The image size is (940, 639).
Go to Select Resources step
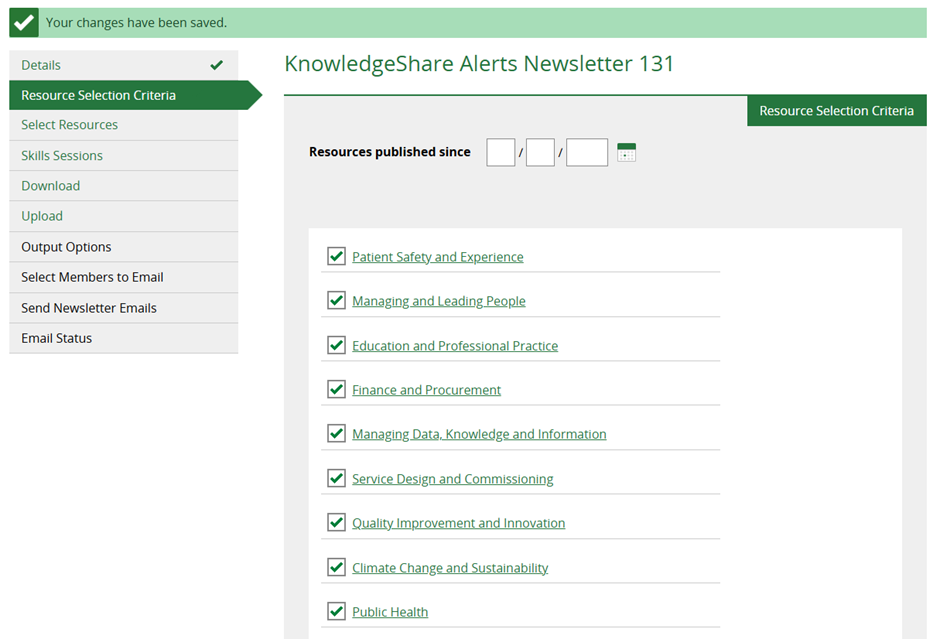pyautogui.click(x=123, y=125)
